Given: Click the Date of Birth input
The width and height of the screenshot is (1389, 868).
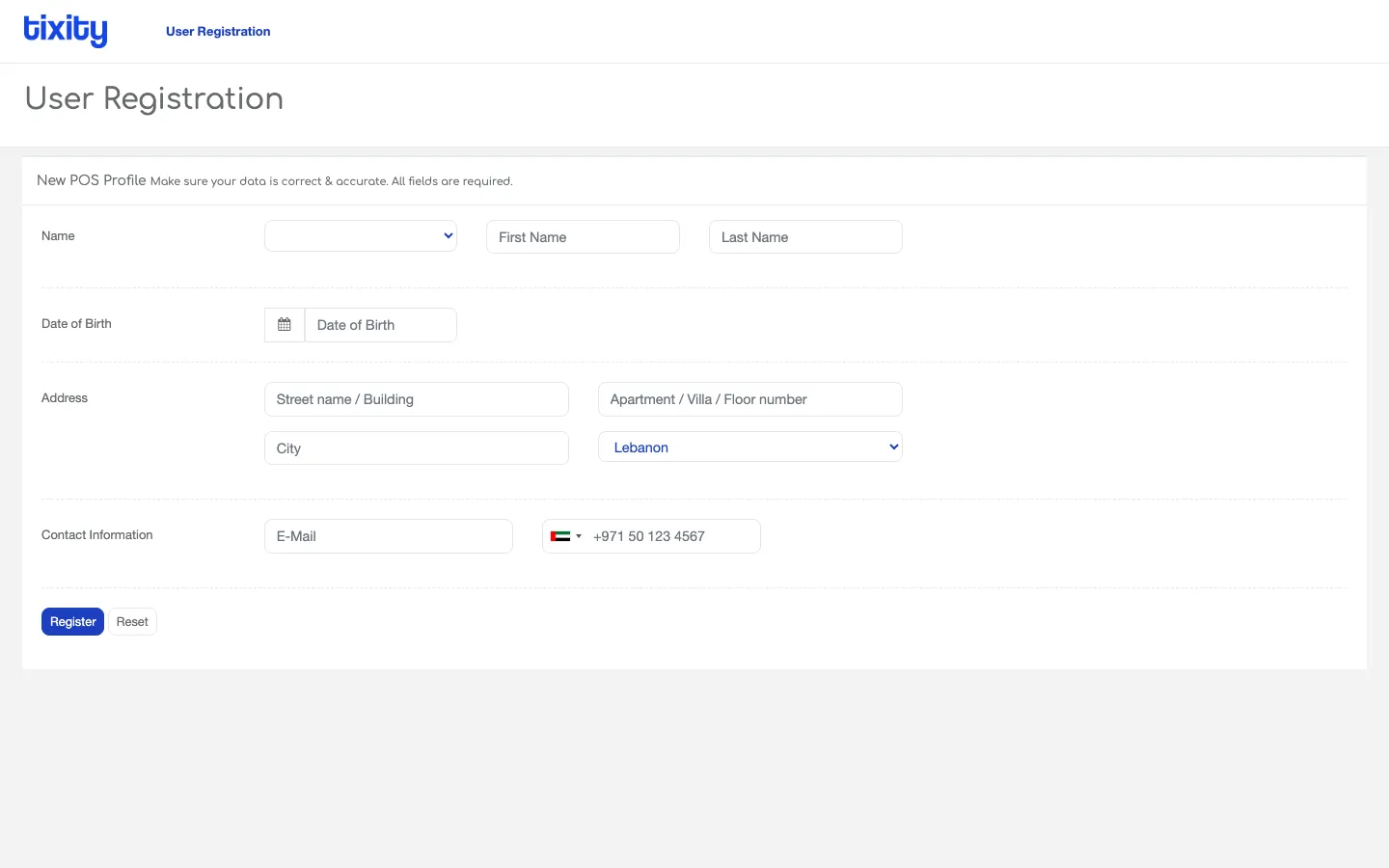Looking at the screenshot, I should pyautogui.click(x=381, y=325).
